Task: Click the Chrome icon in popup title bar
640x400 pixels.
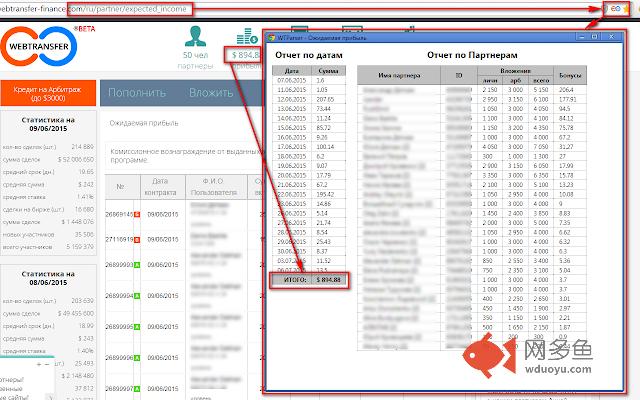Action: [271, 38]
